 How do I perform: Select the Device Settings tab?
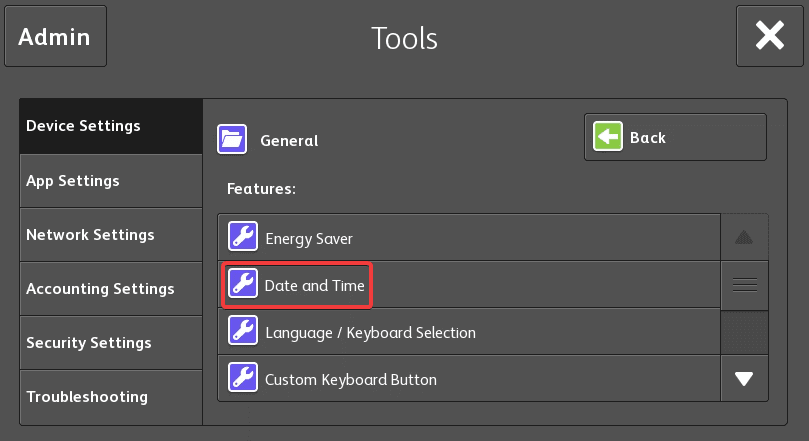tap(110, 126)
